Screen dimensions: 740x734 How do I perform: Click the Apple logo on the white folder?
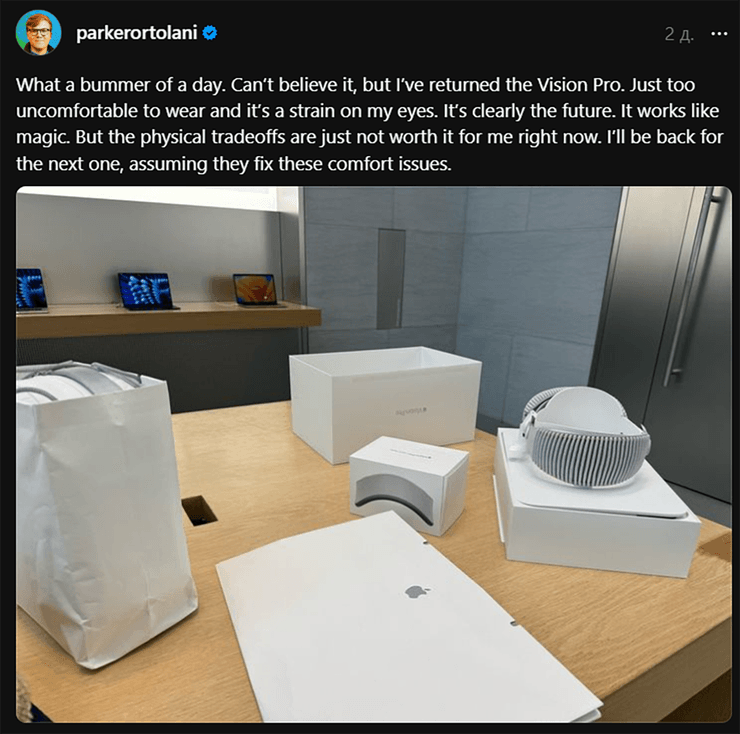(417, 591)
